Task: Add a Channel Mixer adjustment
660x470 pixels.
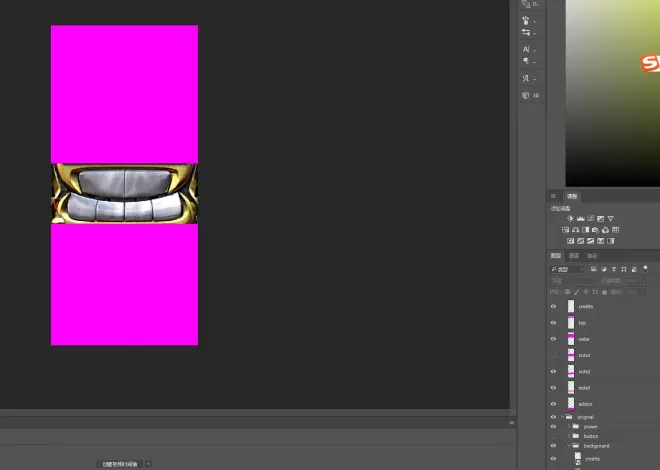Action: click(x=605, y=230)
